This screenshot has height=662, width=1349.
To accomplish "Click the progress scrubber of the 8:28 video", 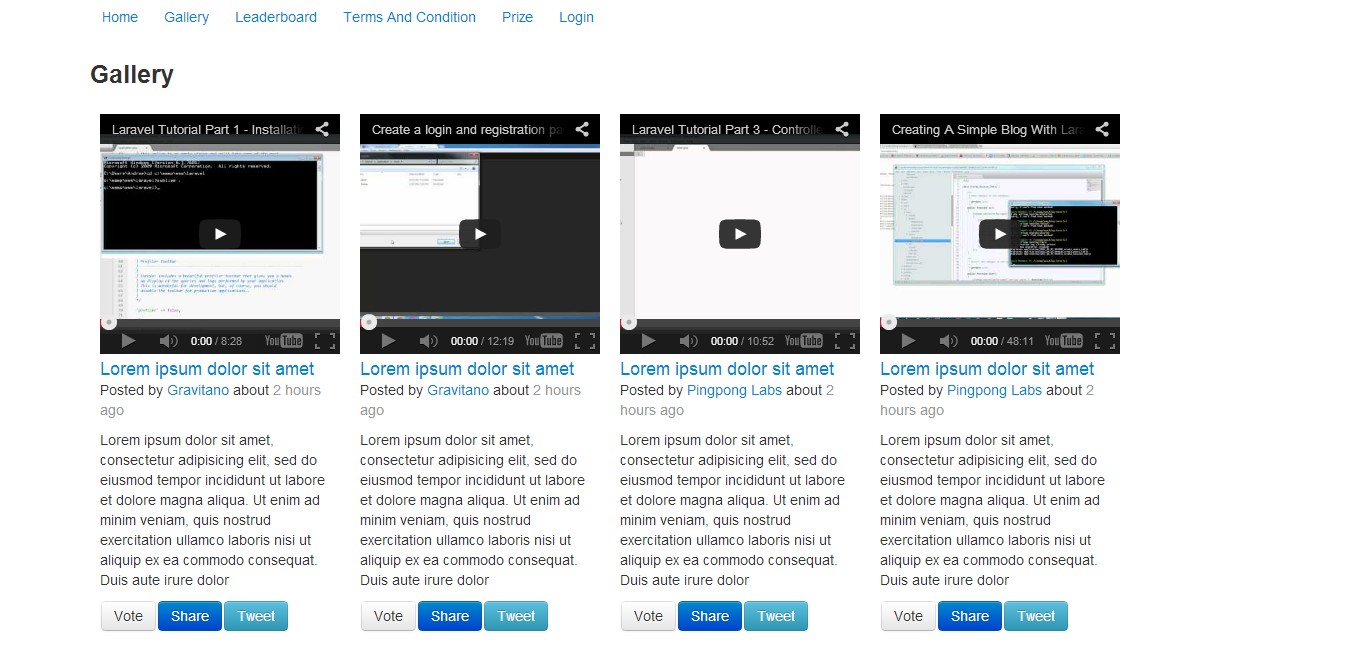I will coord(108,322).
